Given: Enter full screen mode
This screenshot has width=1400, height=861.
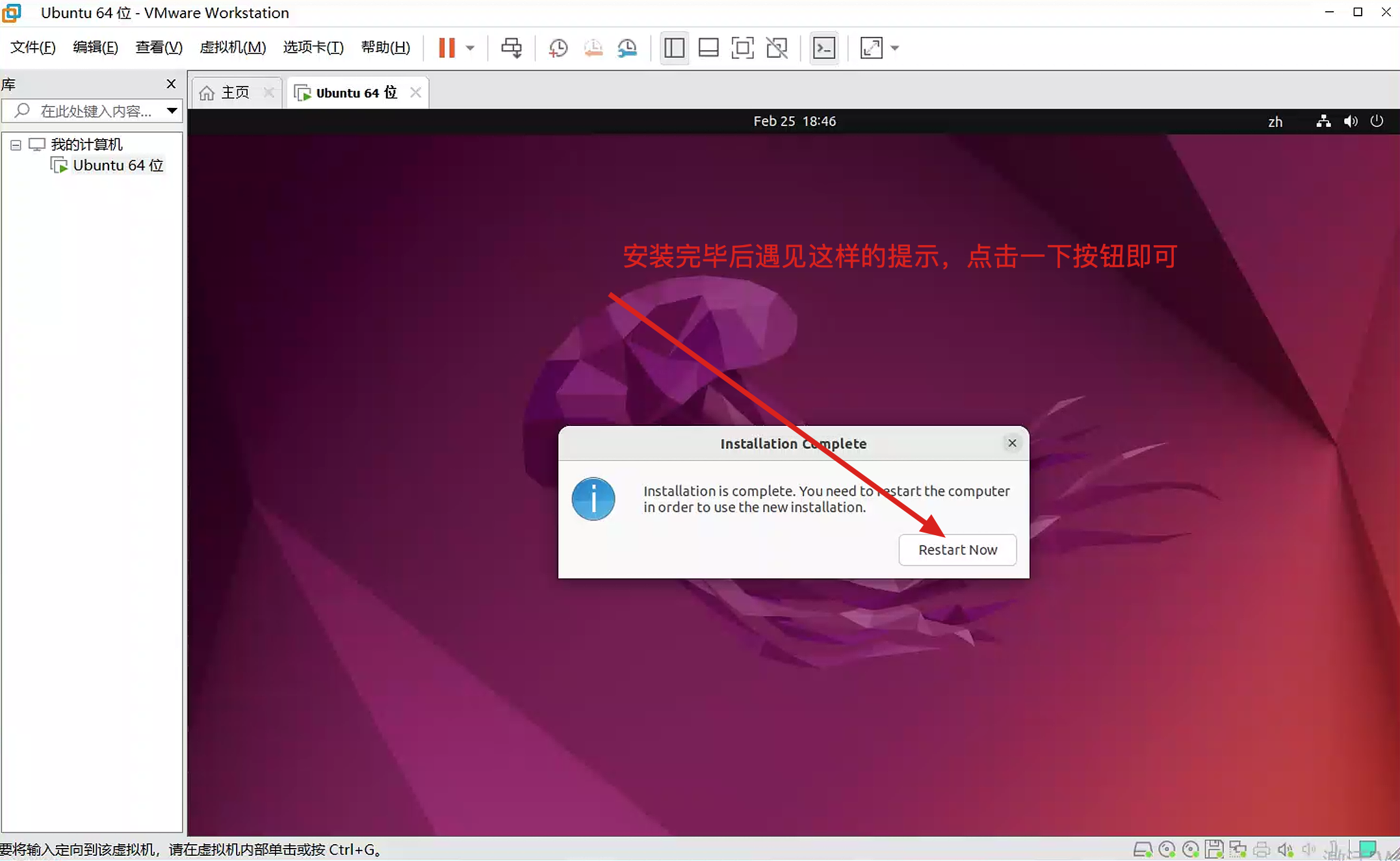Looking at the screenshot, I should coord(742,47).
